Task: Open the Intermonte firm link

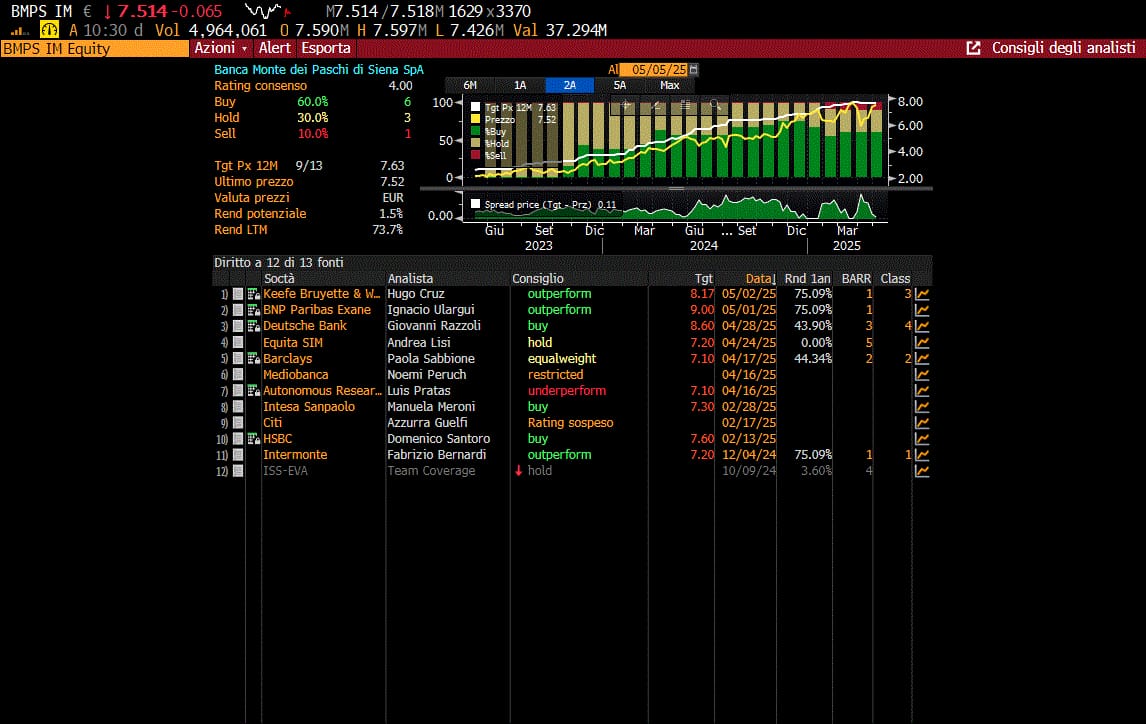Action: (295, 454)
